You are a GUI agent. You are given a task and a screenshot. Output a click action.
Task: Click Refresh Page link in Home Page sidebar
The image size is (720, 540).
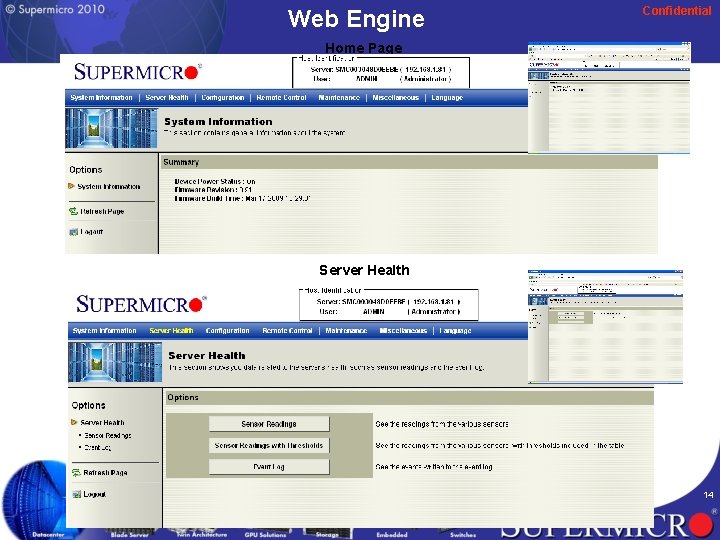coord(102,211)
